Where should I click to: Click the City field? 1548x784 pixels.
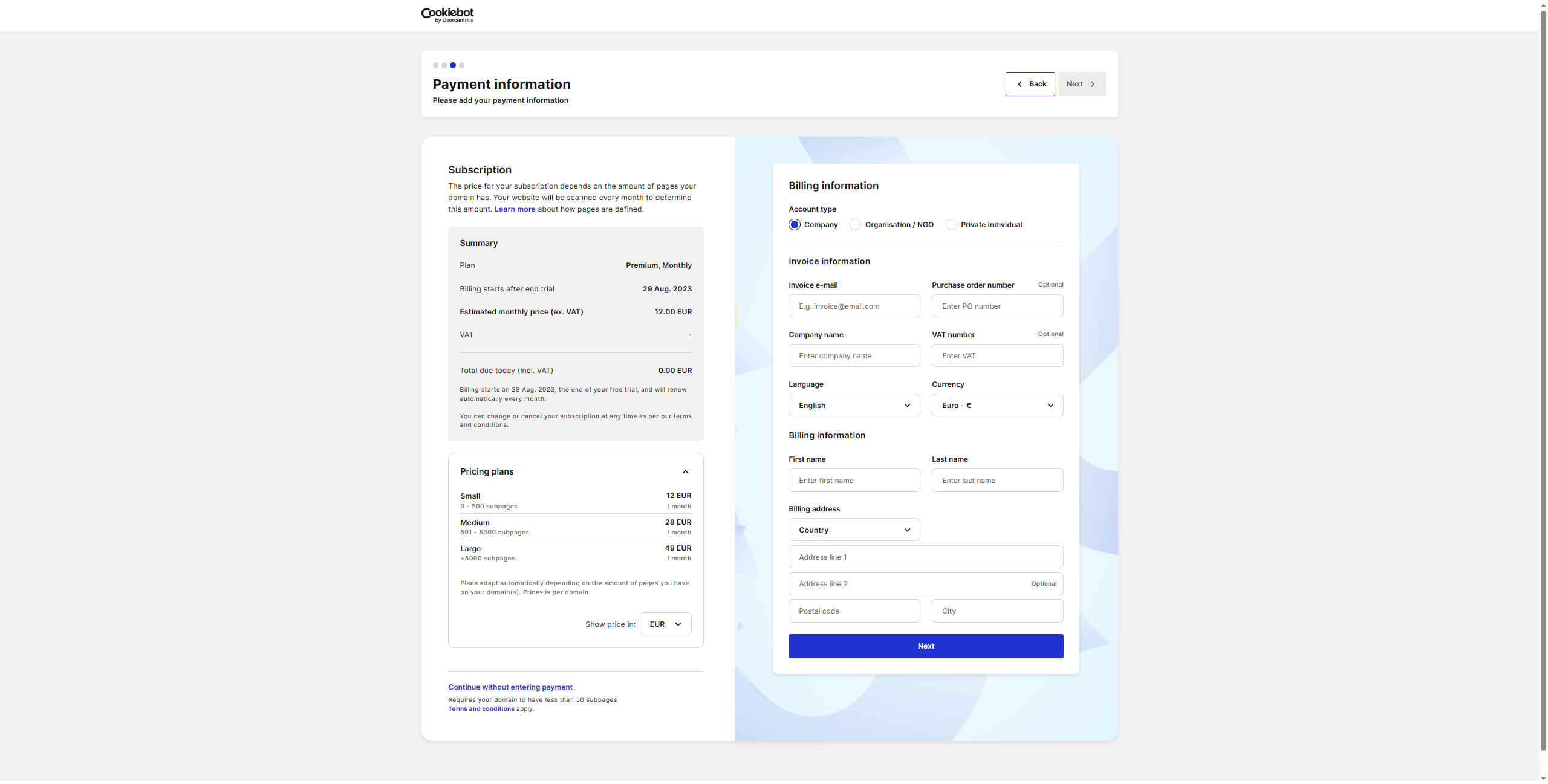pos(997,611)
